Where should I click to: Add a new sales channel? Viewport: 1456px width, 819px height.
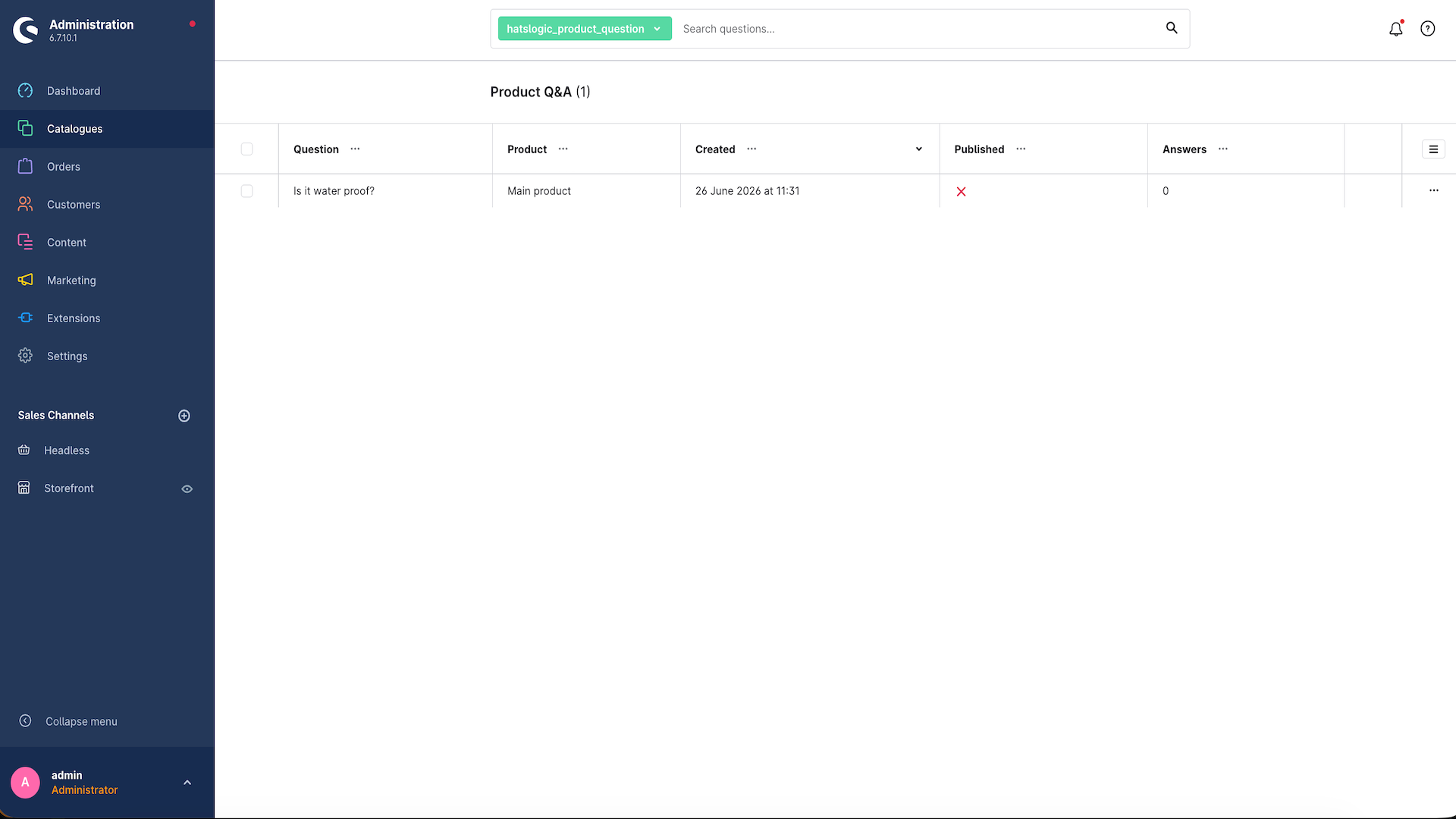(184, 416)
